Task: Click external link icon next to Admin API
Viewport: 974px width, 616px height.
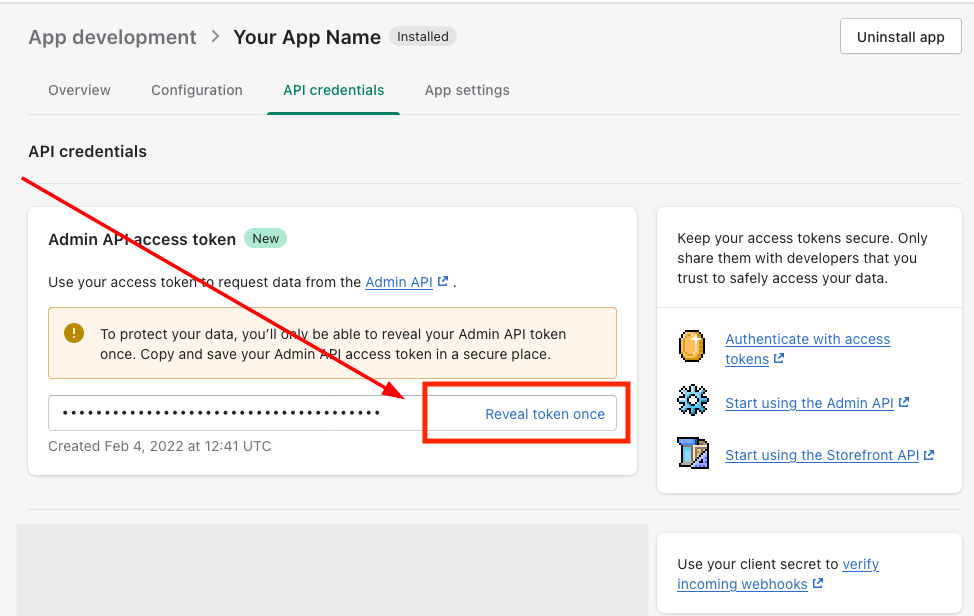Action: pyautogui.click(x=443, y=282)
